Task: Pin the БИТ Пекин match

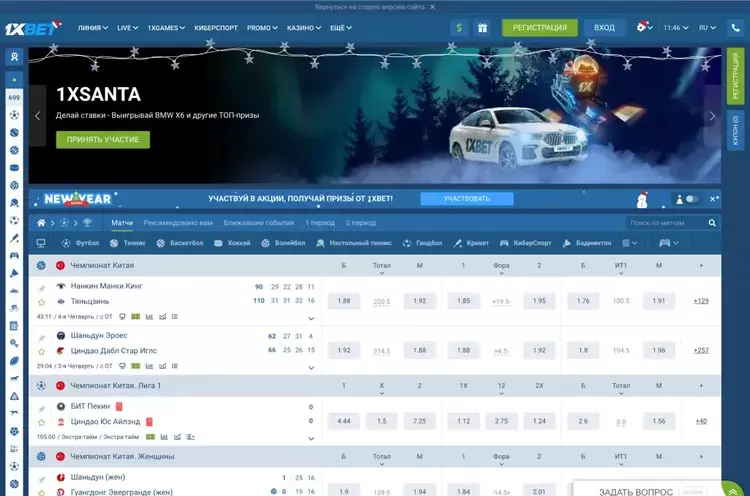Action: point(42,408)
